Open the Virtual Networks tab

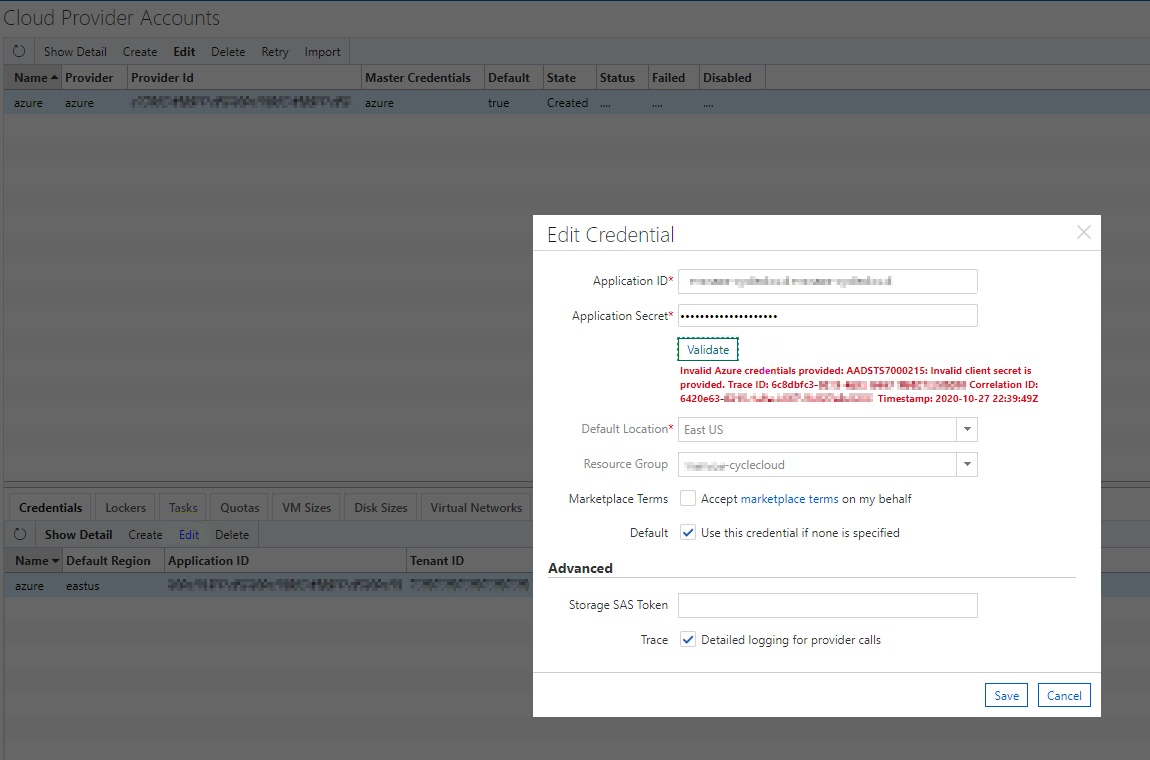476,508
